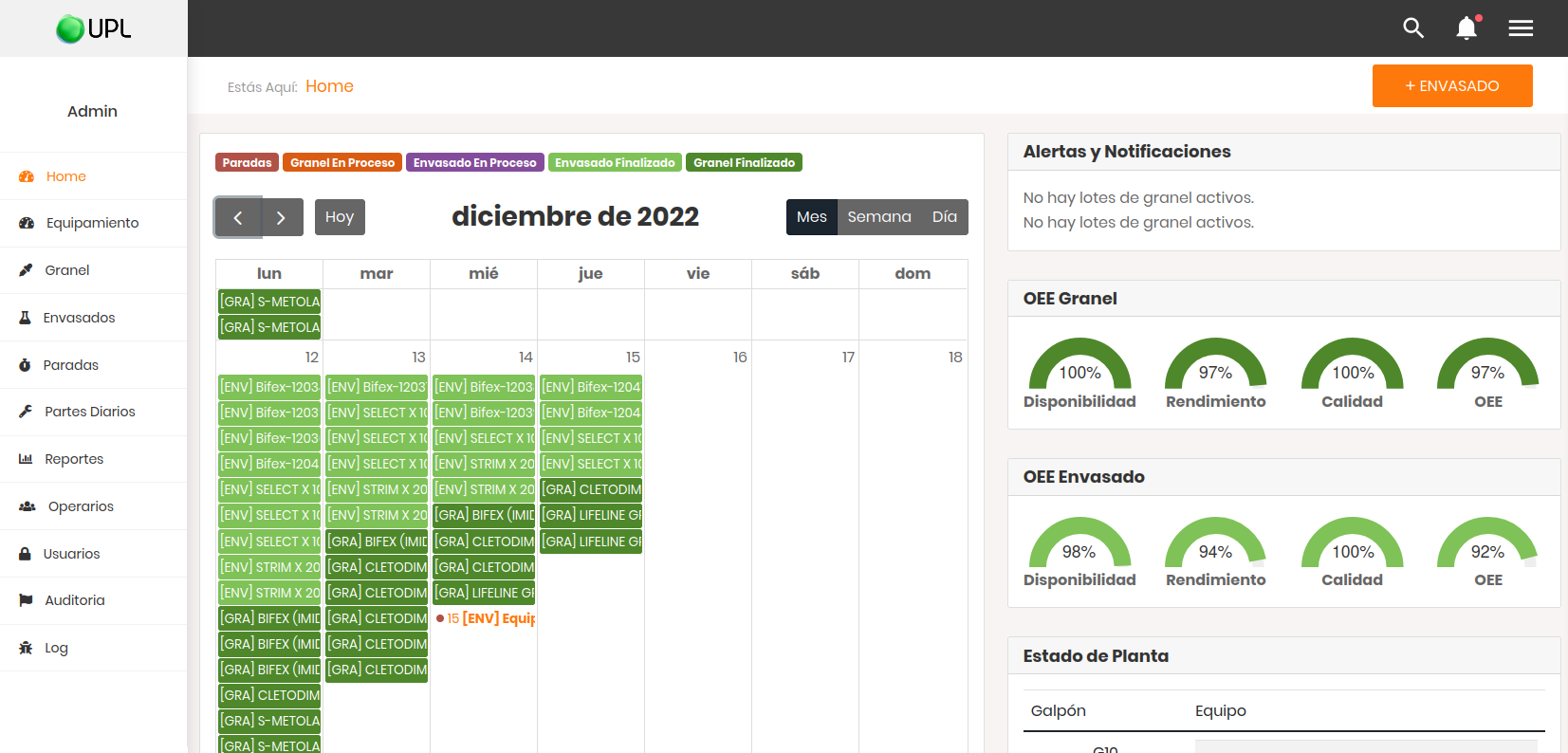Viewport: 1568px width, 753px height.
Task: Open the search magnifier icon
Action: [x=1413, y=28]
